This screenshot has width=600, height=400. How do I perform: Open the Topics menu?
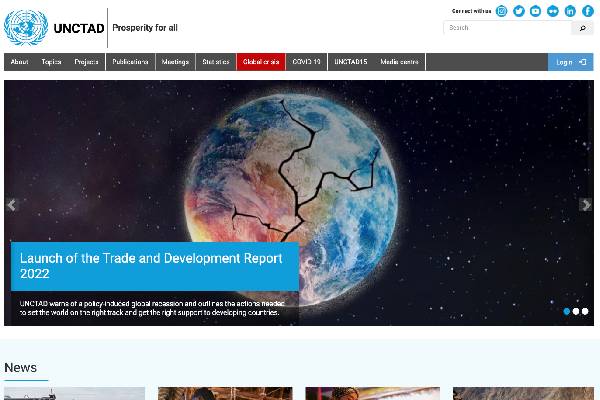click(x=51, y=62)
